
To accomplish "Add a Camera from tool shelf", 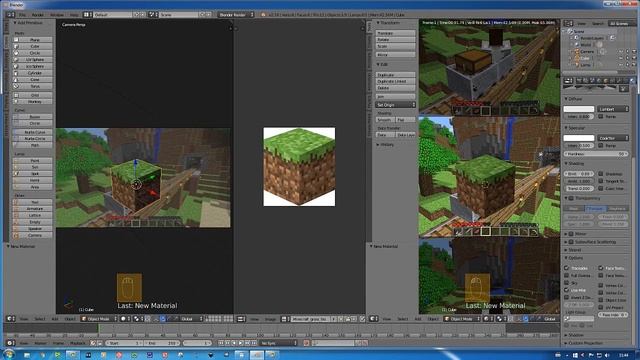I will (x=33, y=236).
